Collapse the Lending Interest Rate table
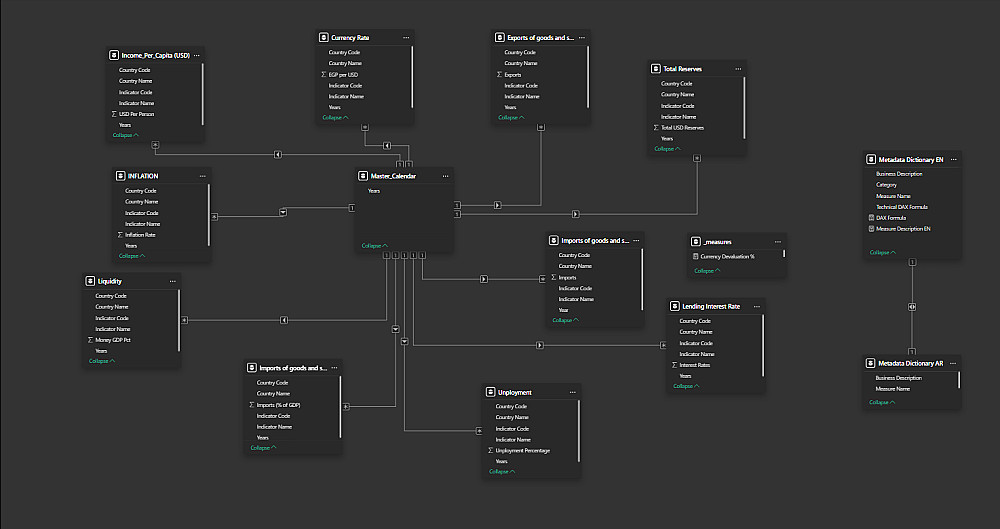This screenshot has width=1000, height=529. 686,386
